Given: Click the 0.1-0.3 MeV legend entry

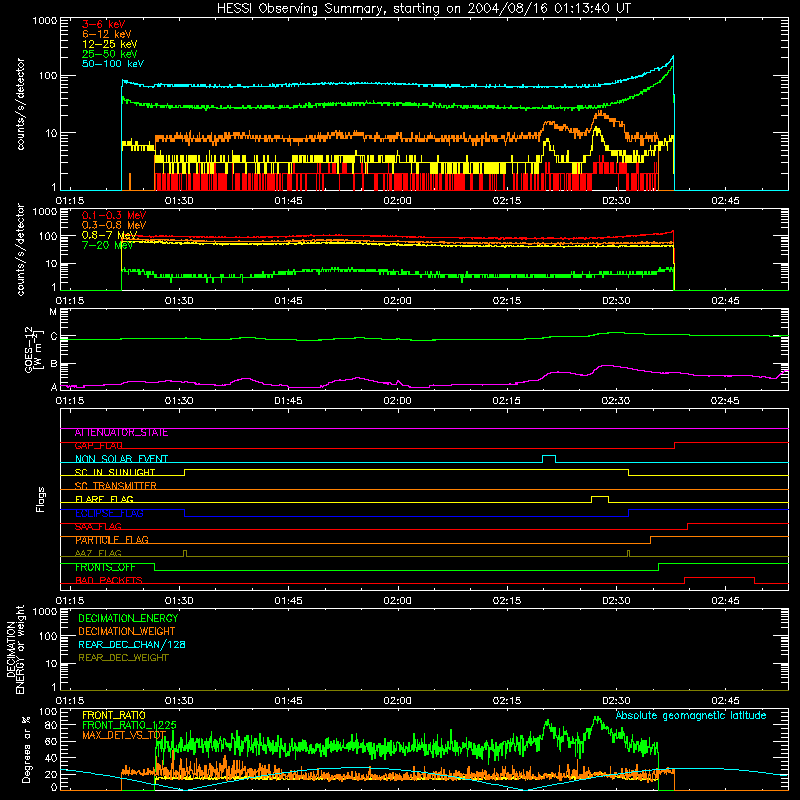Looking at the screenshot, I should point(114,215).
